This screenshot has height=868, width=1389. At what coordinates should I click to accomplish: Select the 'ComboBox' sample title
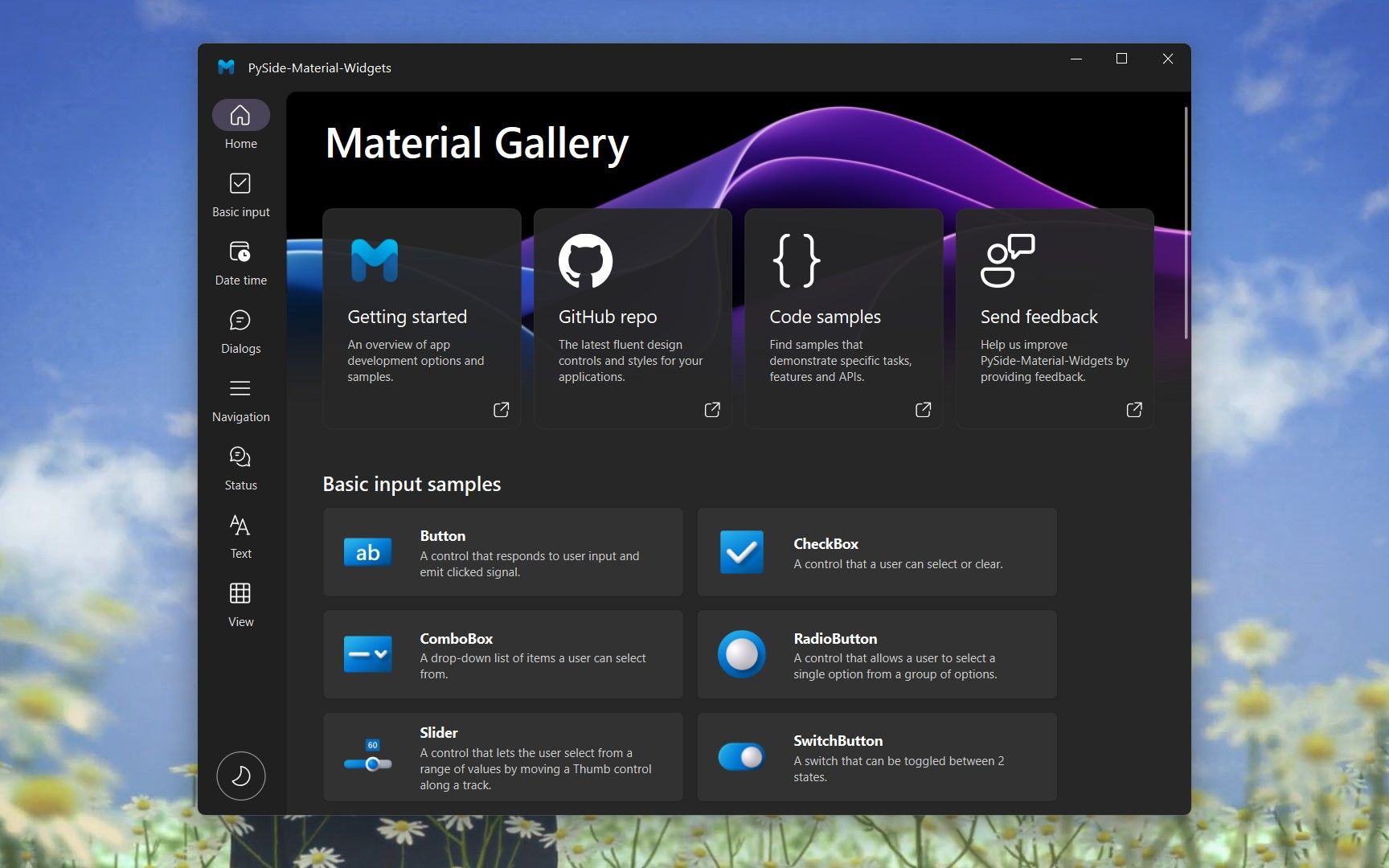point(456,639)
